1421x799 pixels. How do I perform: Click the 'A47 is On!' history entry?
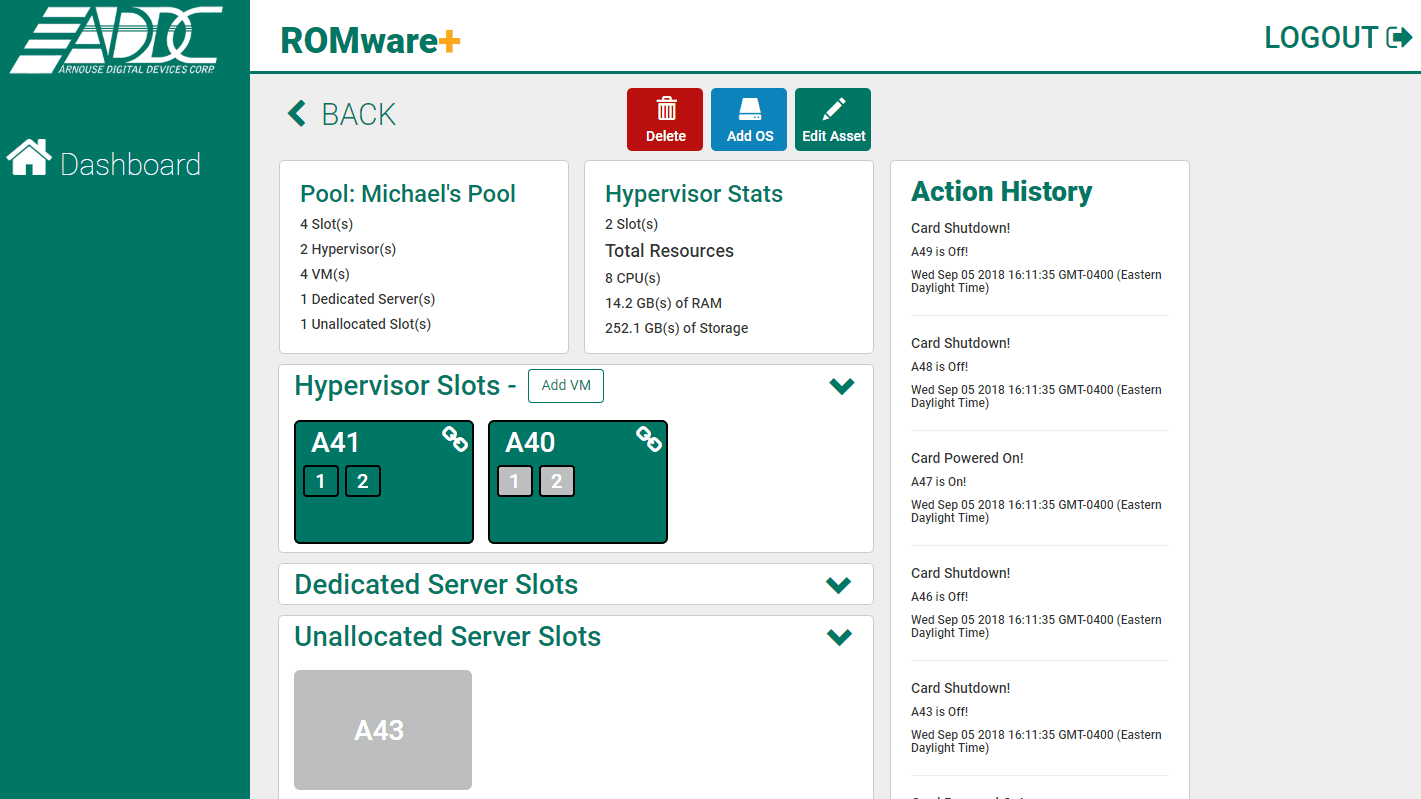coord(938,482)
